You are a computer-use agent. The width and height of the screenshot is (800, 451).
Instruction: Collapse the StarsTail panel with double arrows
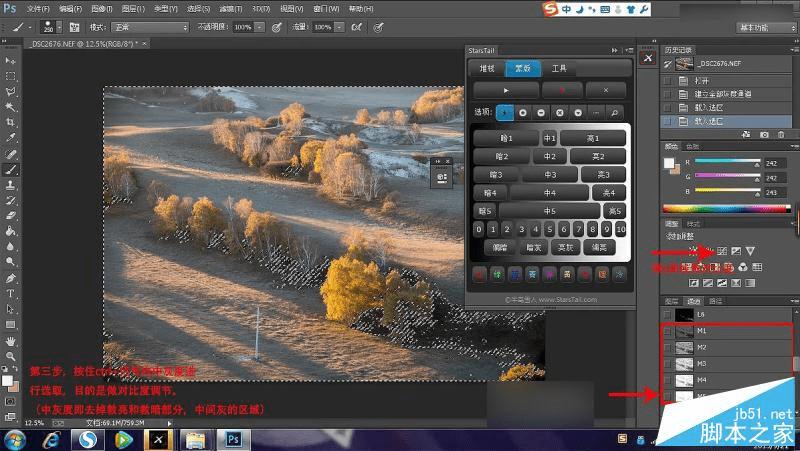pos(614,51)
